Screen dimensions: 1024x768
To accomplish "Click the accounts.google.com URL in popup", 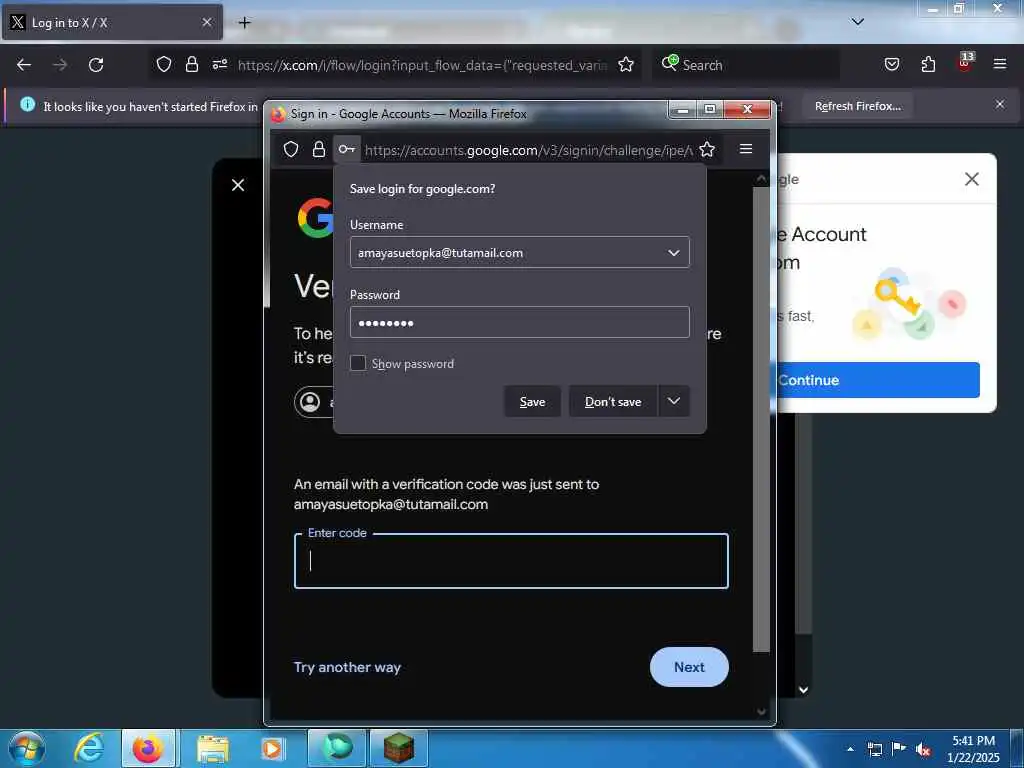I will click(528, 150).
